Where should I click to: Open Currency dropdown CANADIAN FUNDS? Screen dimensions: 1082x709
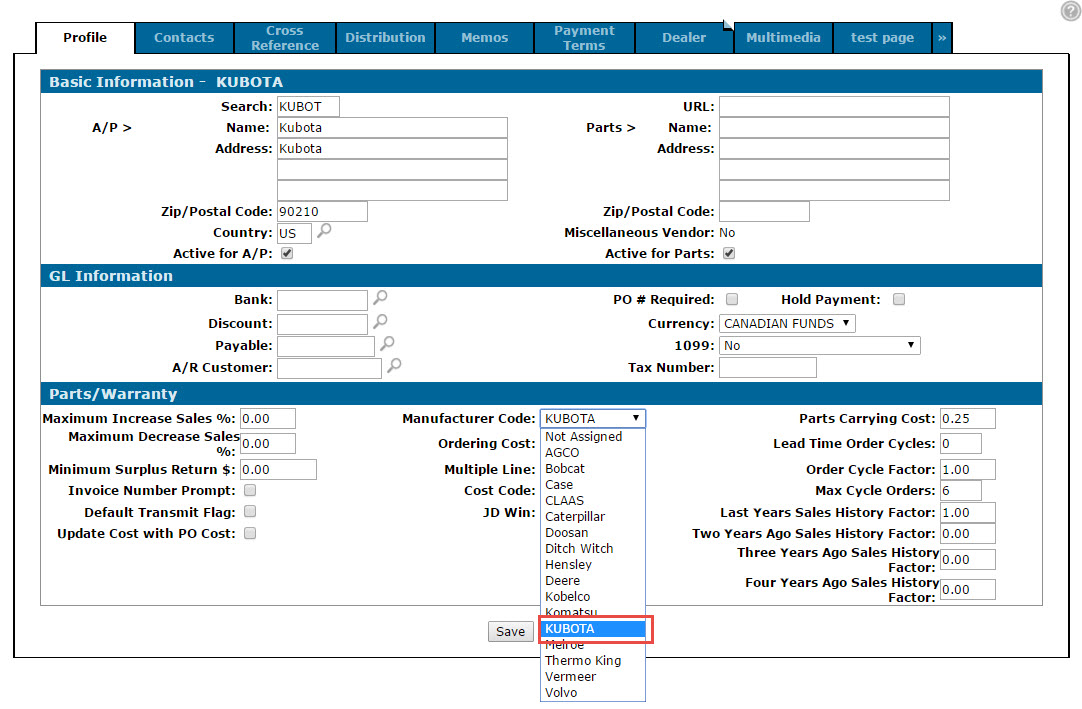point(787,323)
